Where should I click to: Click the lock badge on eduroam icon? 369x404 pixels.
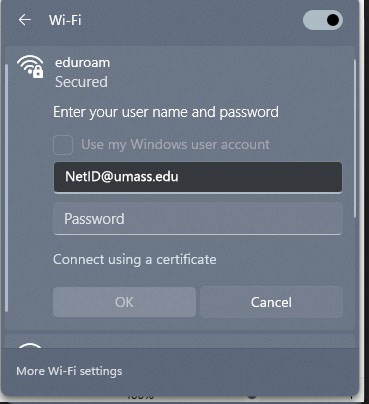click(x=38, y=71)
